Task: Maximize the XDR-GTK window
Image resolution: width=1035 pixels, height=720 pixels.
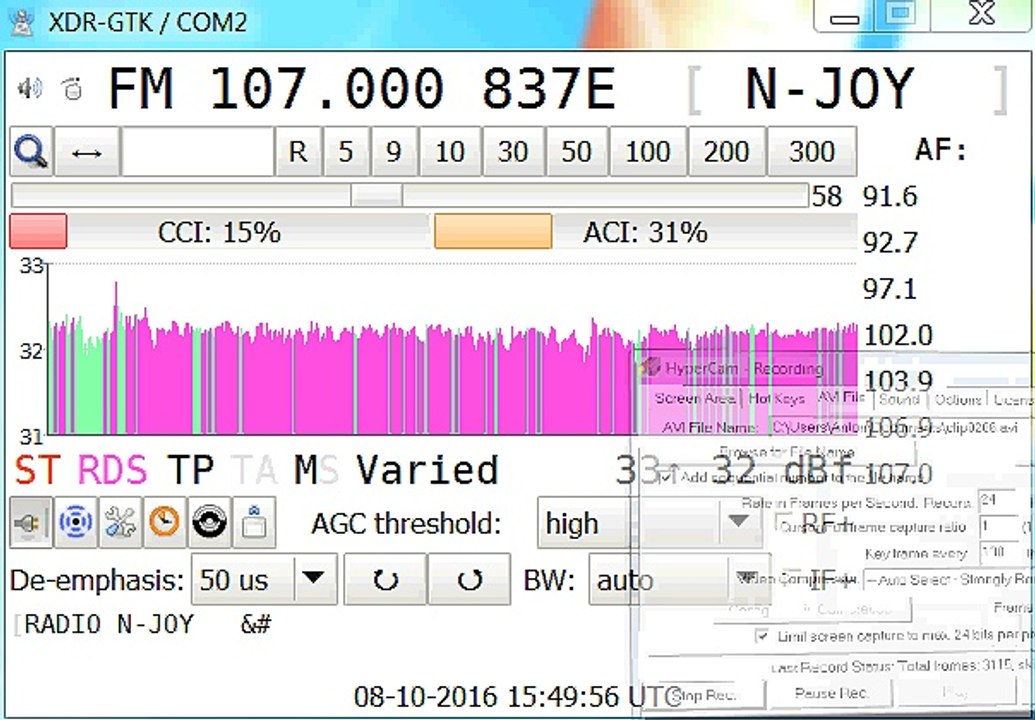Action: pos(902,15)
